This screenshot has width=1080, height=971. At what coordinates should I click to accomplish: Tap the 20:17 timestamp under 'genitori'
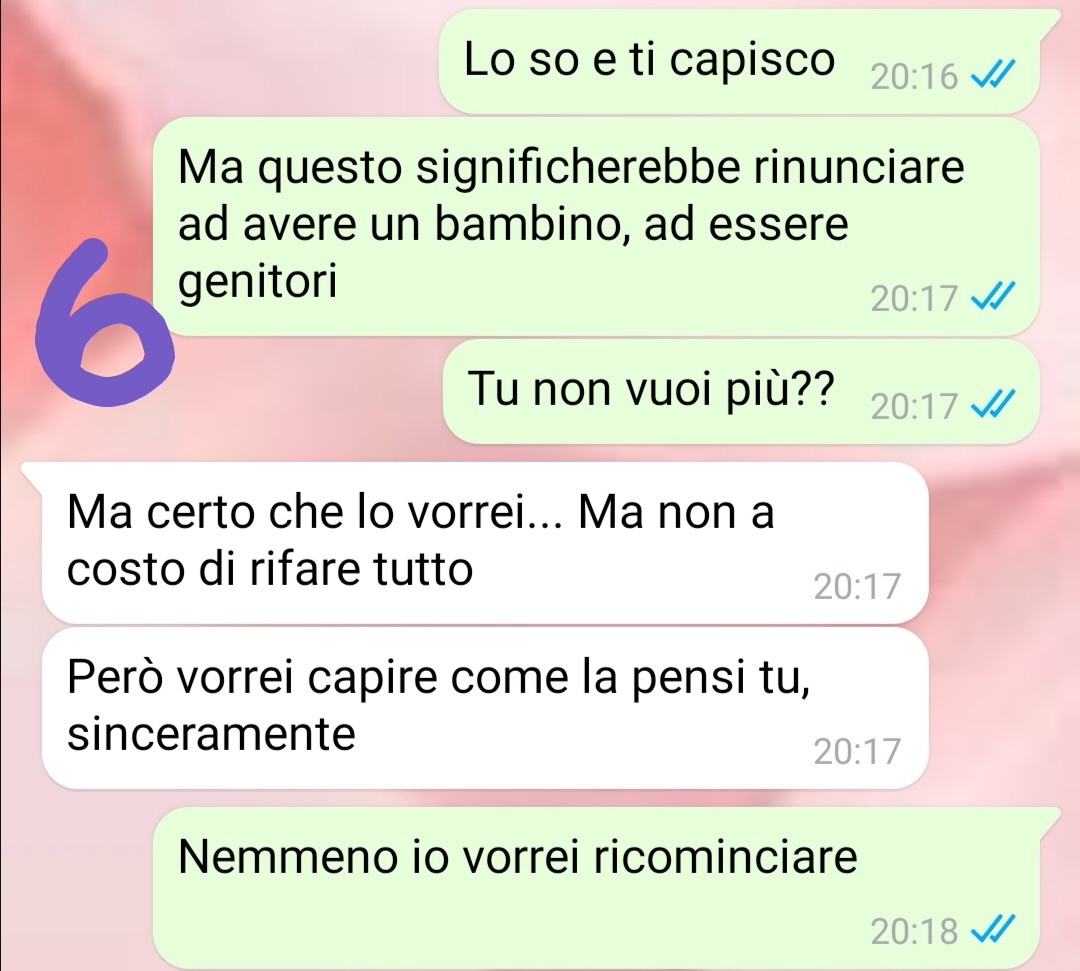point(914,299)
